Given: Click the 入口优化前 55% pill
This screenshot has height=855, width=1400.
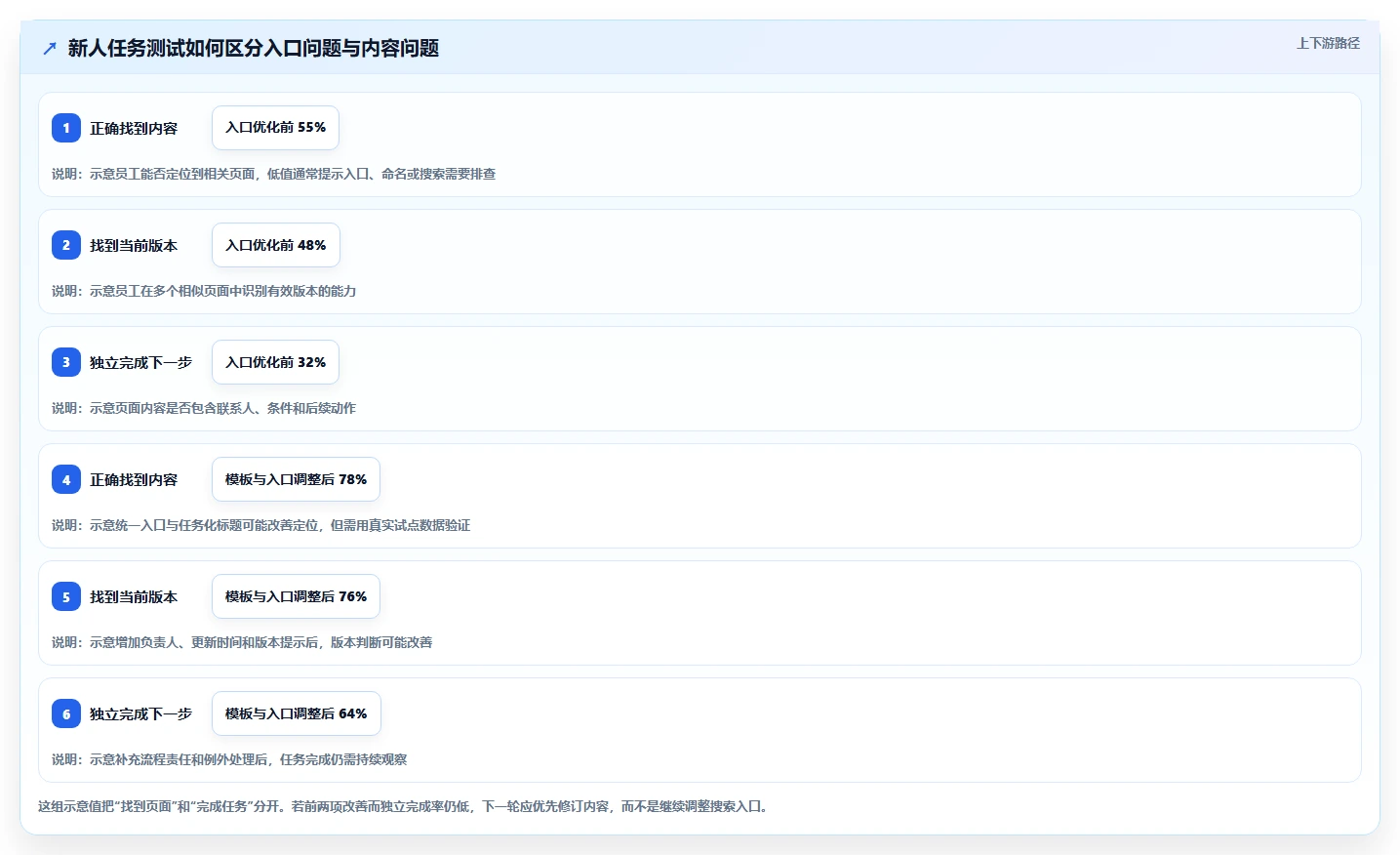Looking at the screenshot, I should tap(275, 128).
